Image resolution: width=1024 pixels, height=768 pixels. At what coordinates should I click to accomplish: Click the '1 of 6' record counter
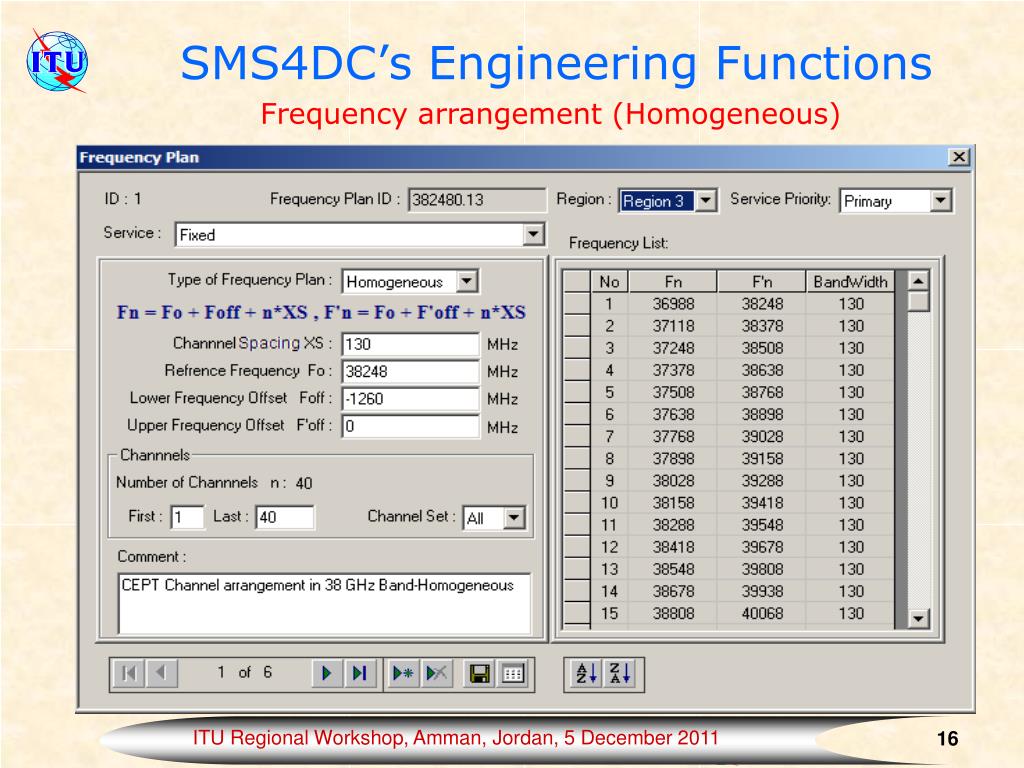245,673
